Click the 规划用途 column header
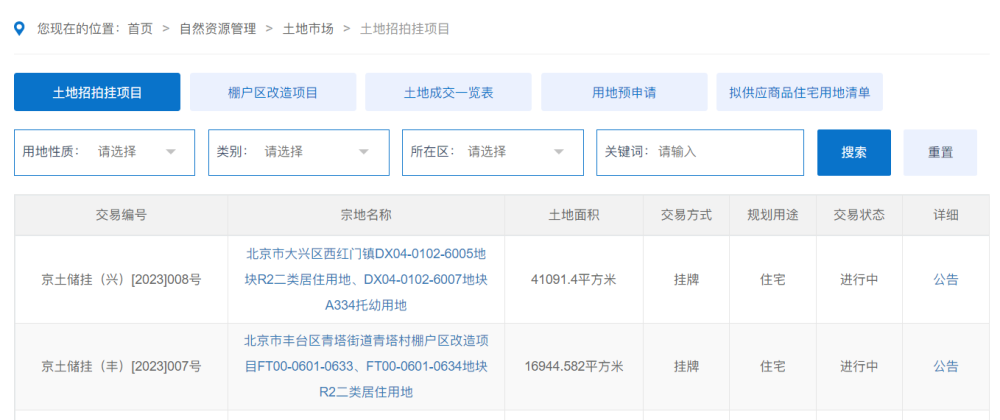Viewport: 1000px width, 420px height. pos(773,215)
